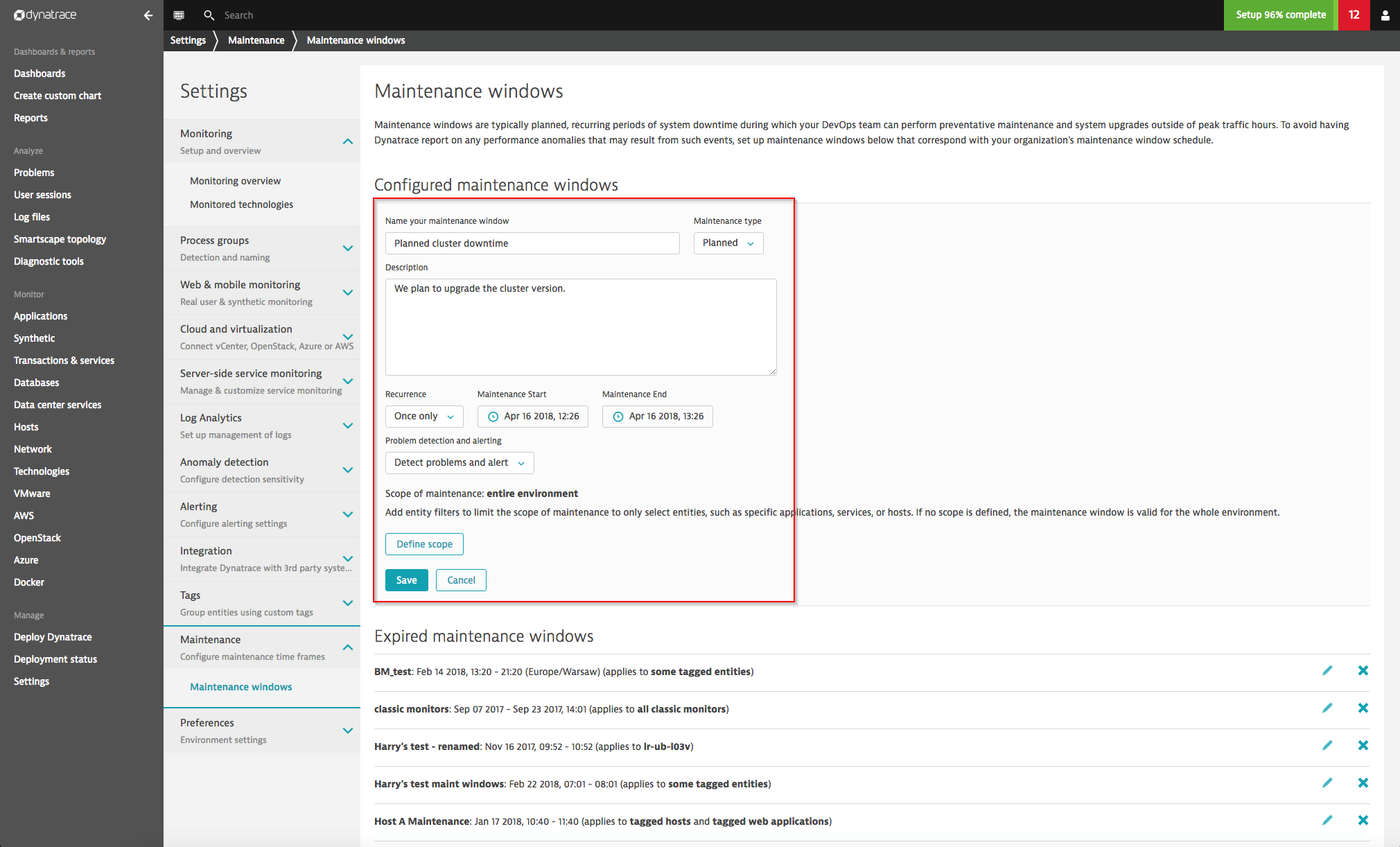Delete the BM_test maintenance window
The image size is (1400, 847).
tap(1363, 670)
